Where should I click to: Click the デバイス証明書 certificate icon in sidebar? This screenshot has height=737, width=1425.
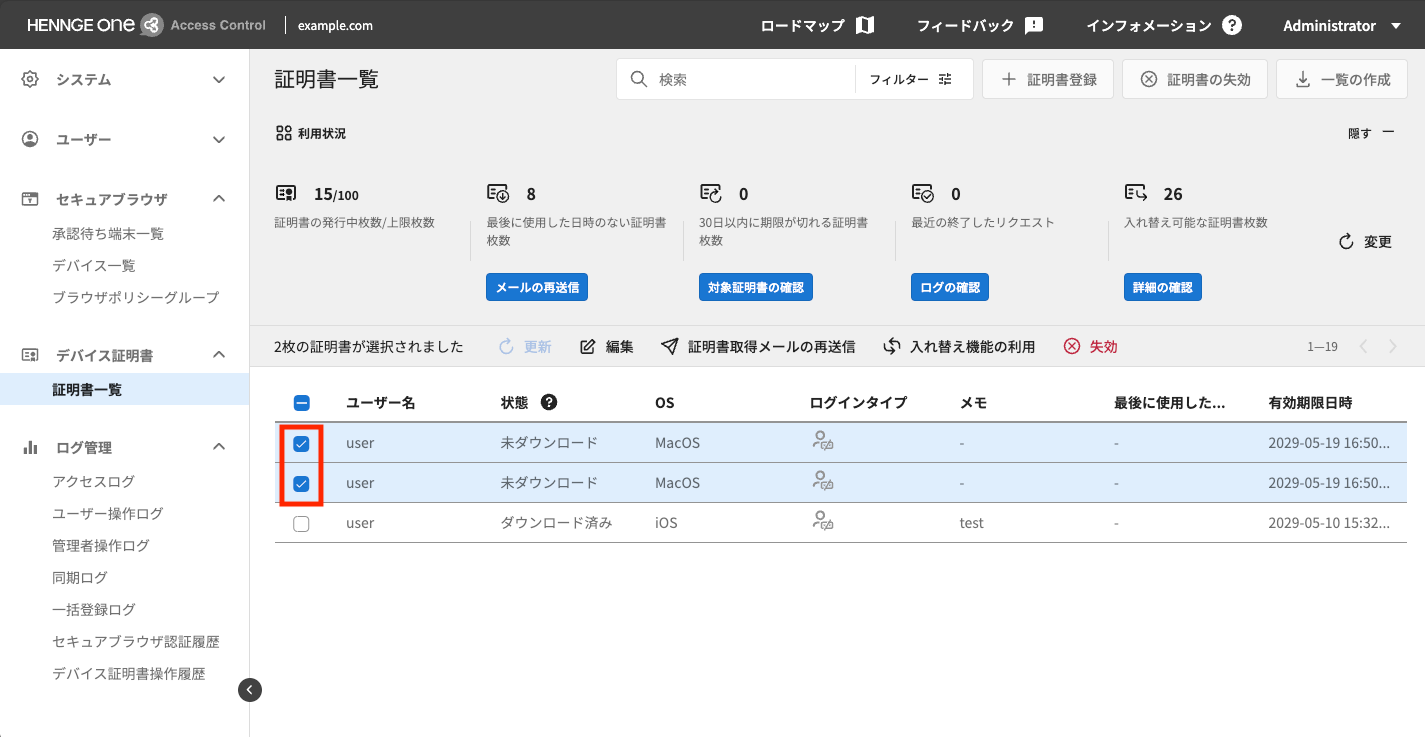point(30,355)
